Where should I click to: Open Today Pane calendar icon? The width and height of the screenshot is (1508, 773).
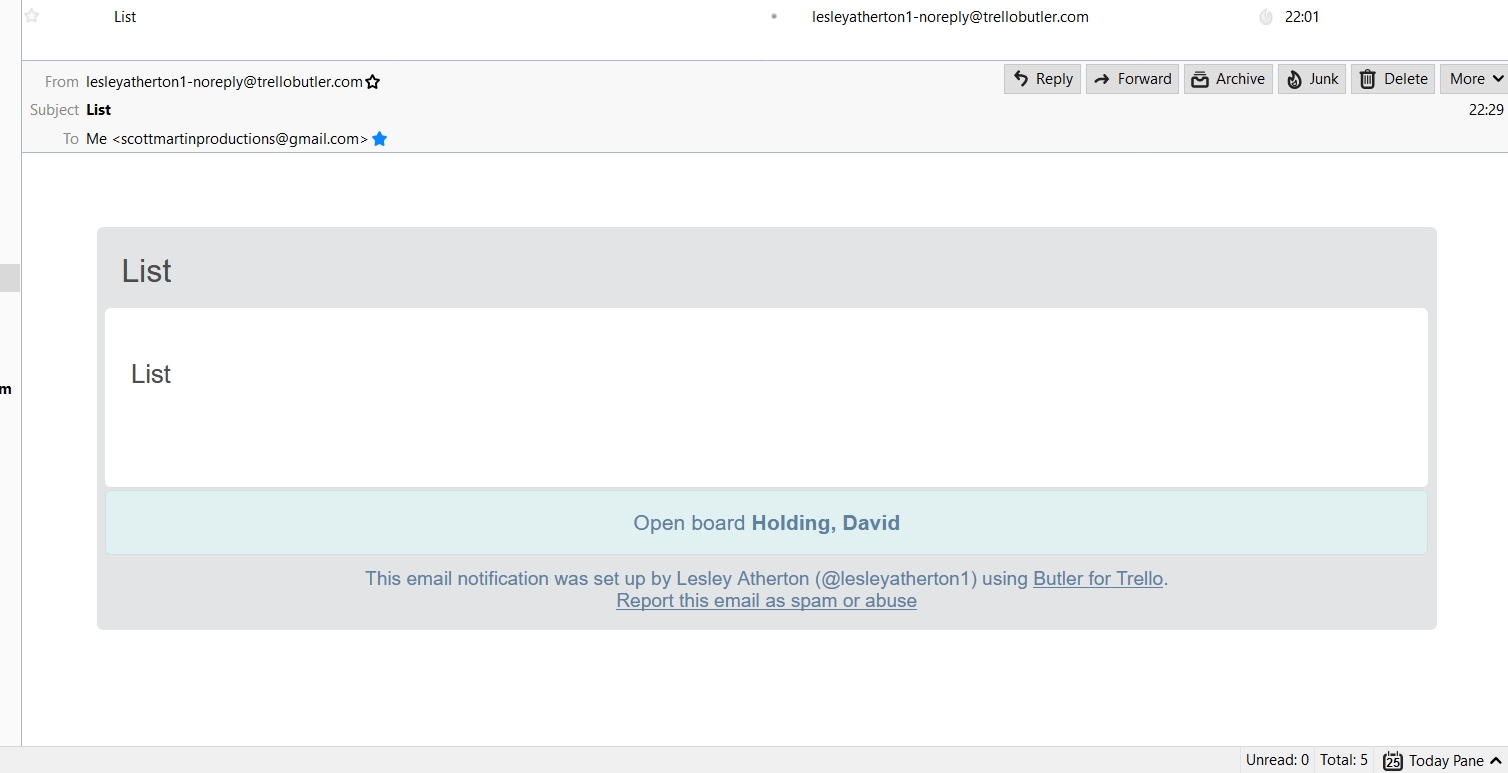1392,761
